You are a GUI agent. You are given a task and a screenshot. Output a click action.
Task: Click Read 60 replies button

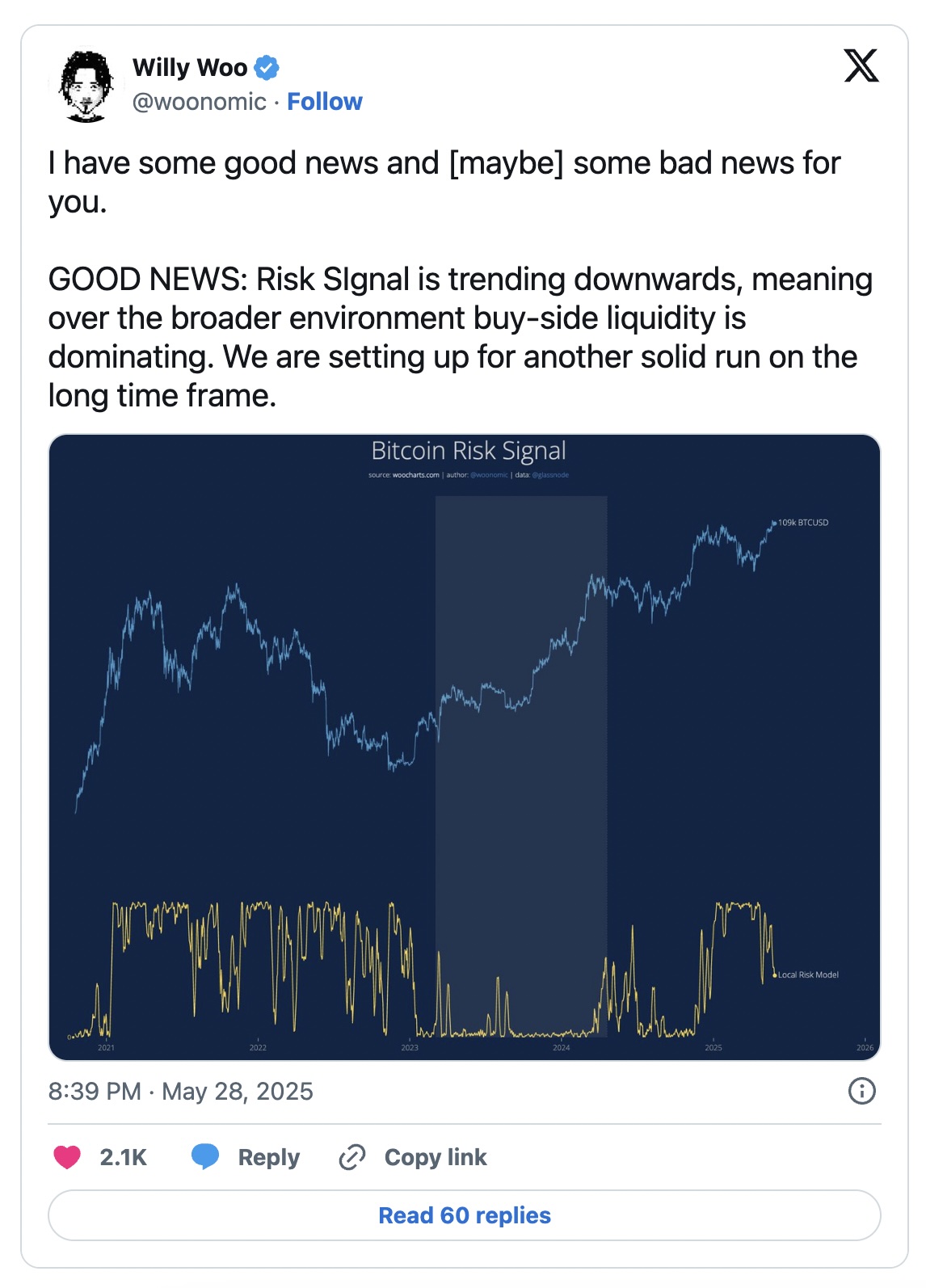pyautogui.click(x=465, y=1215)
